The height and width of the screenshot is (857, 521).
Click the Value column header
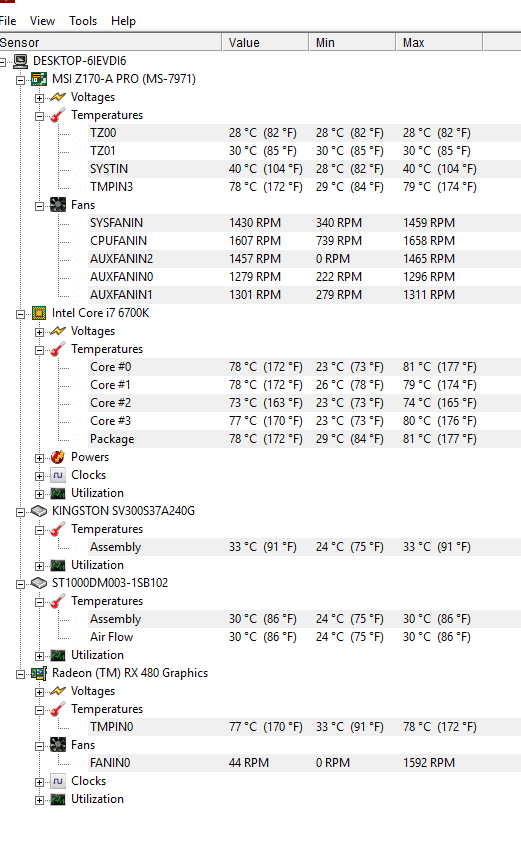[265, 43]
